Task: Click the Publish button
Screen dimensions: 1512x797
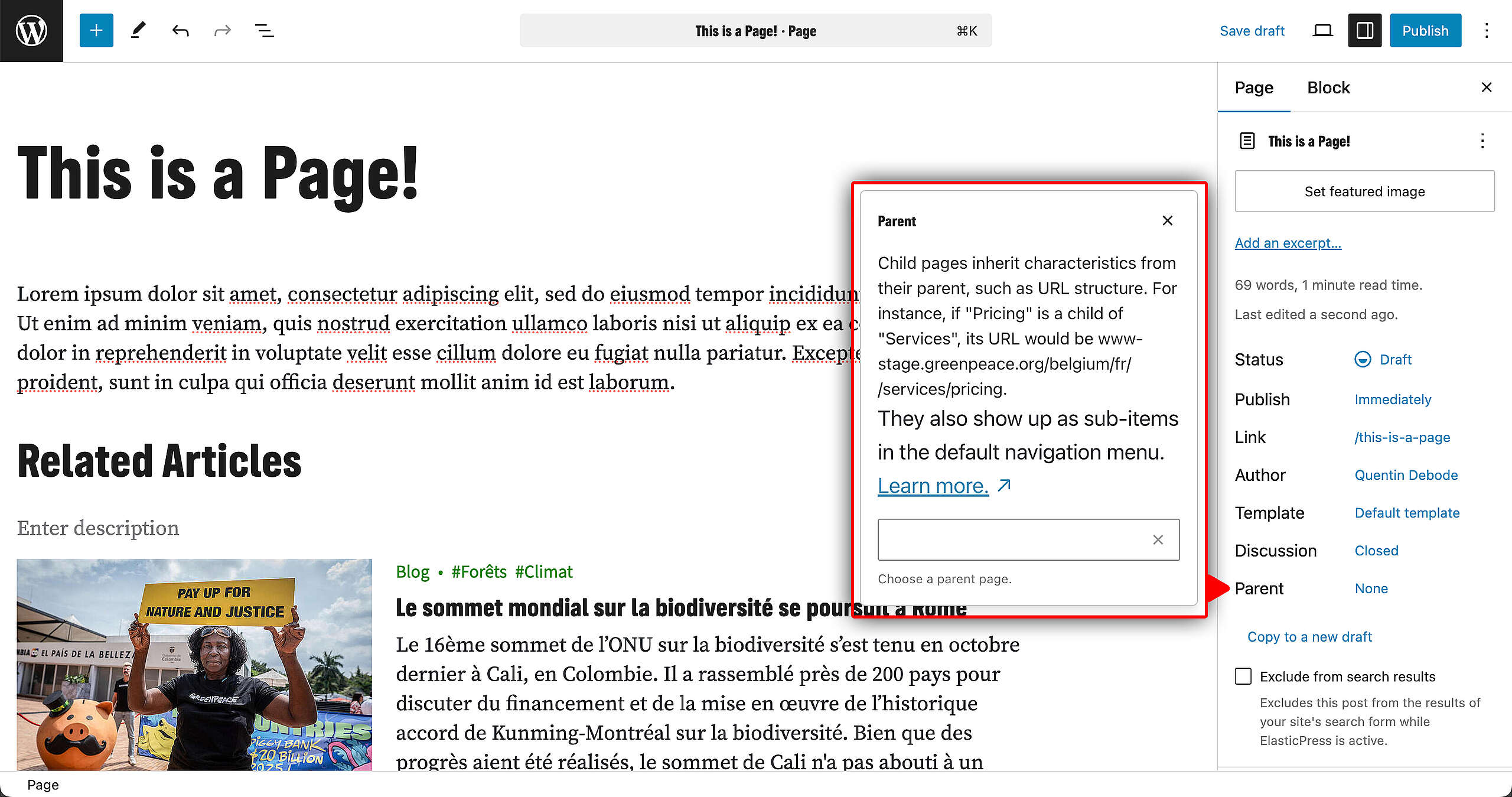Action: (x=1425, y=31)
